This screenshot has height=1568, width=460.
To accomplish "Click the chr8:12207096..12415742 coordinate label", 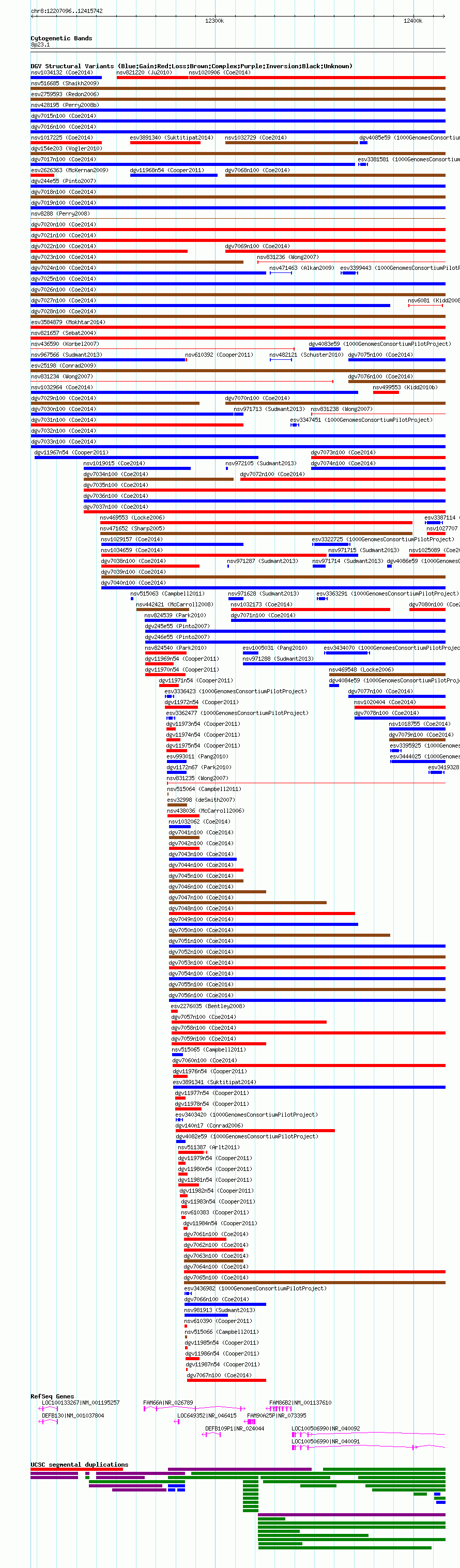I will (67, 11).
